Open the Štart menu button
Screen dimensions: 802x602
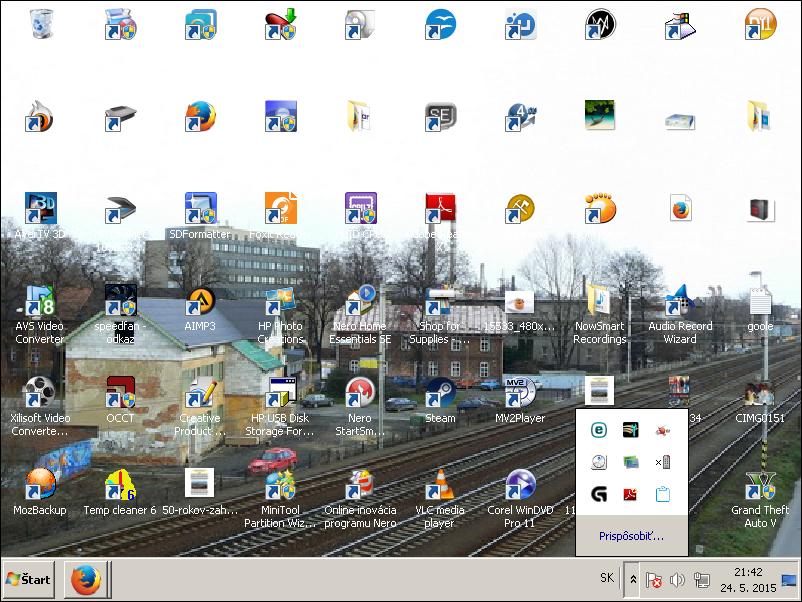coord(29,579)
